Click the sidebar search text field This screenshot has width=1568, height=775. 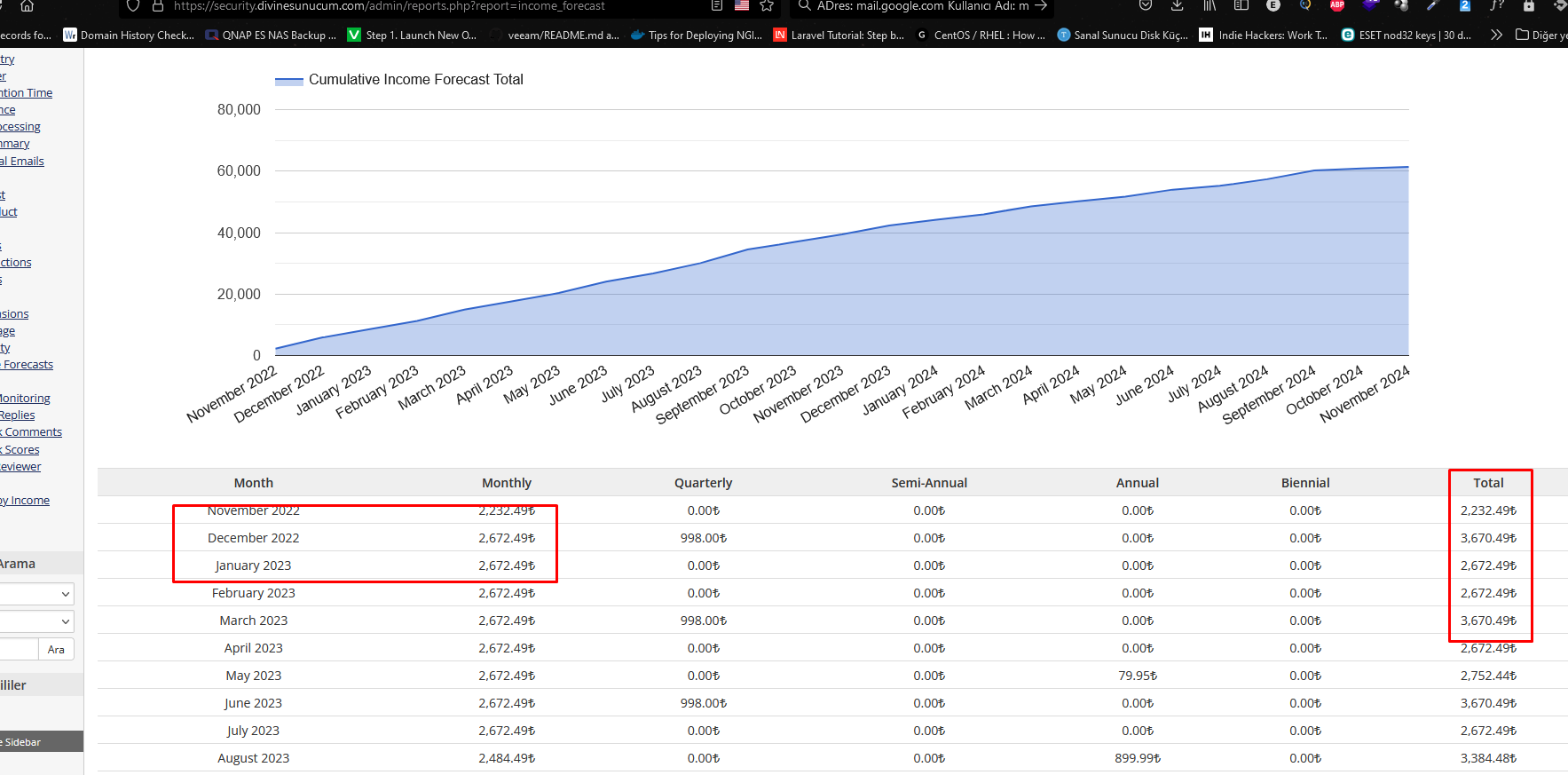coord(19,649)
